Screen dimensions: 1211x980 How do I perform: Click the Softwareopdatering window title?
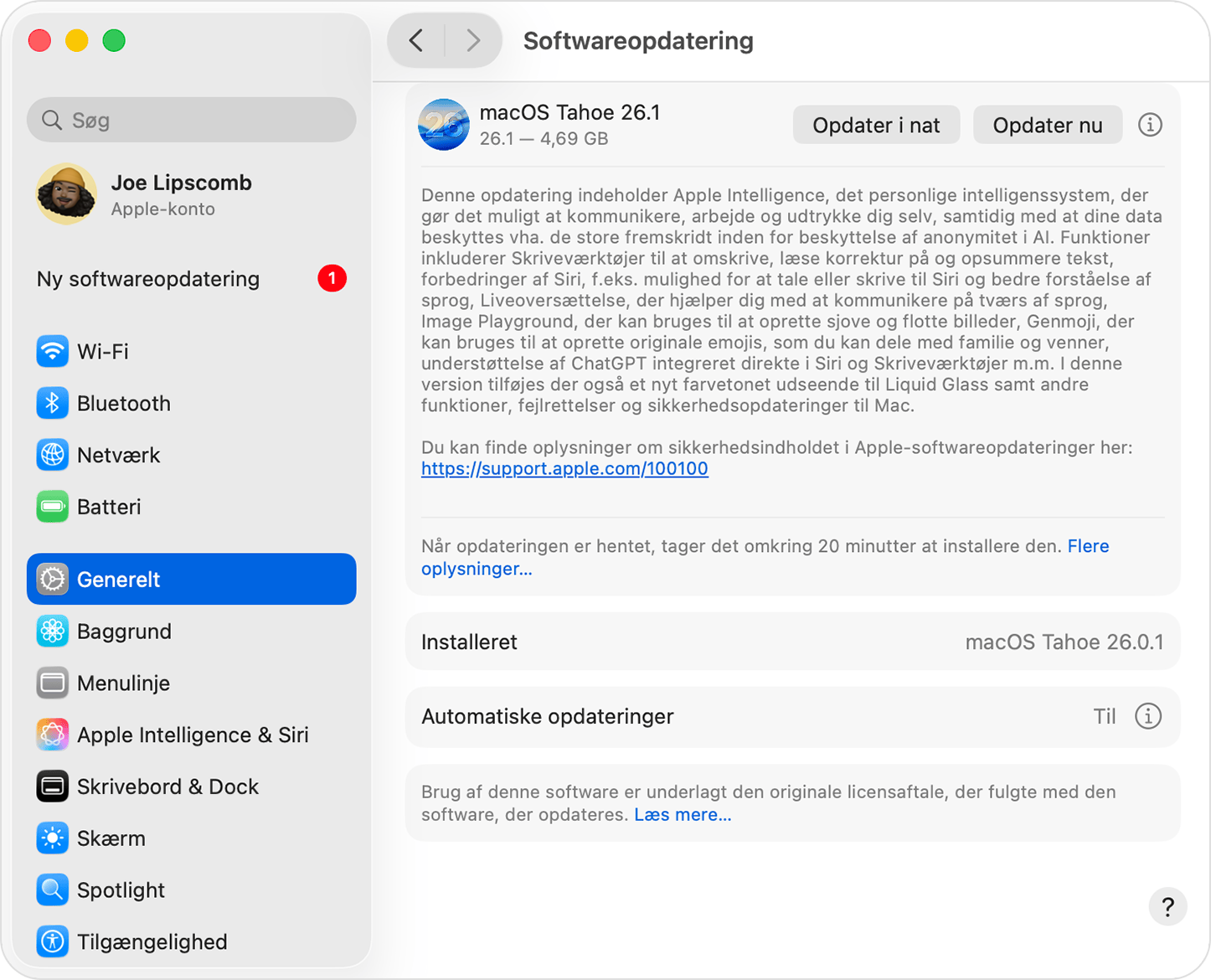[x=638, y=40]
